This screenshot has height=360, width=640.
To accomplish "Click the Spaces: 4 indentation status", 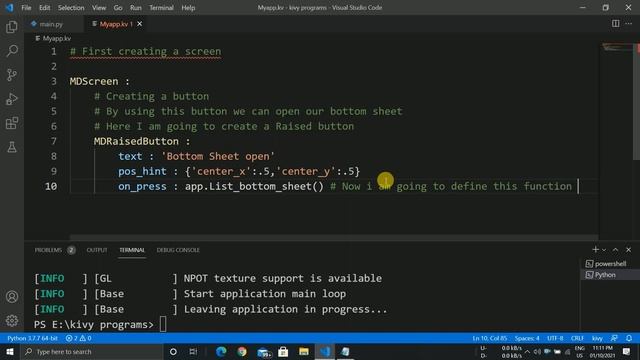I will (527, 338).
